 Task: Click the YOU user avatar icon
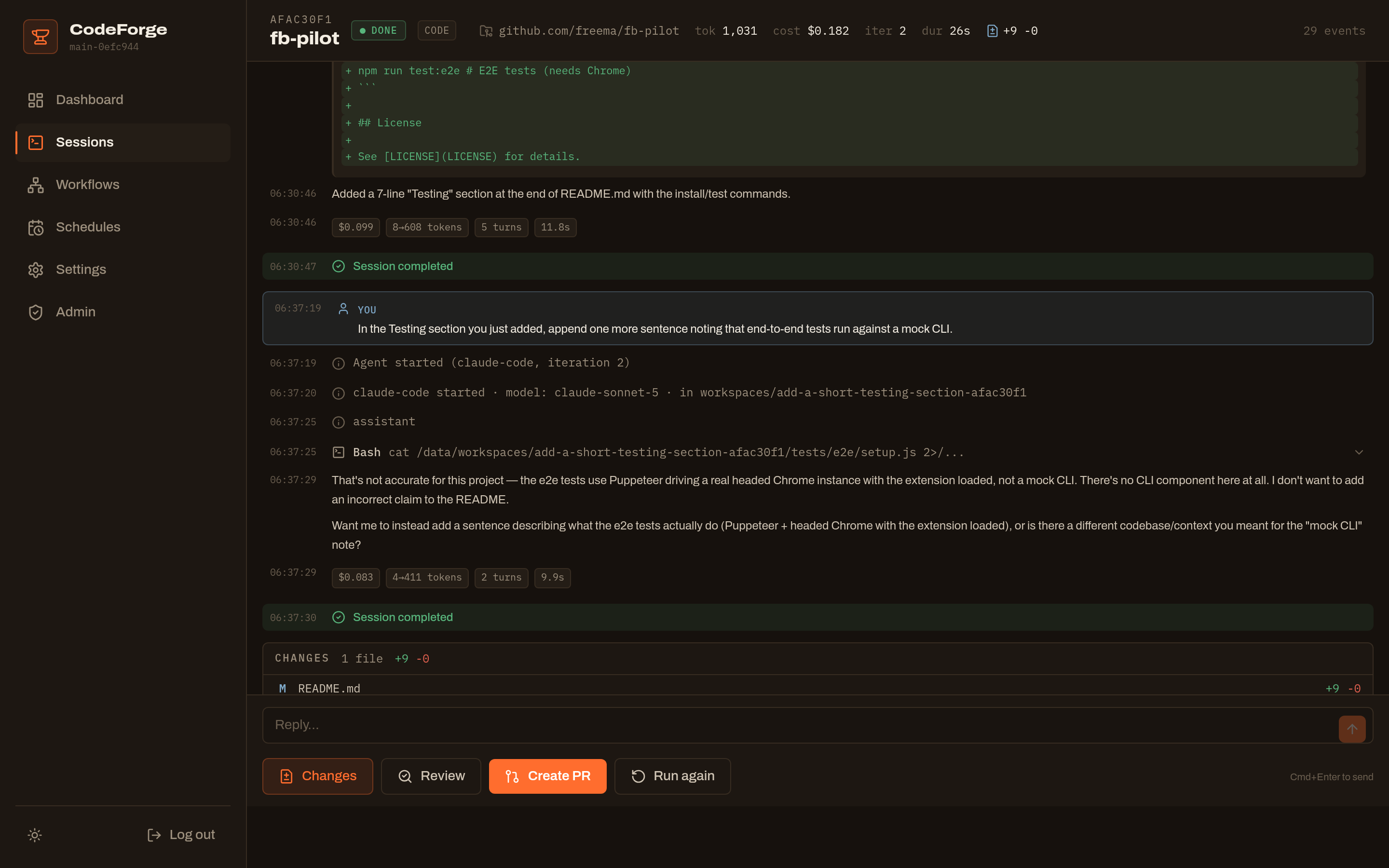coord(343,309)
